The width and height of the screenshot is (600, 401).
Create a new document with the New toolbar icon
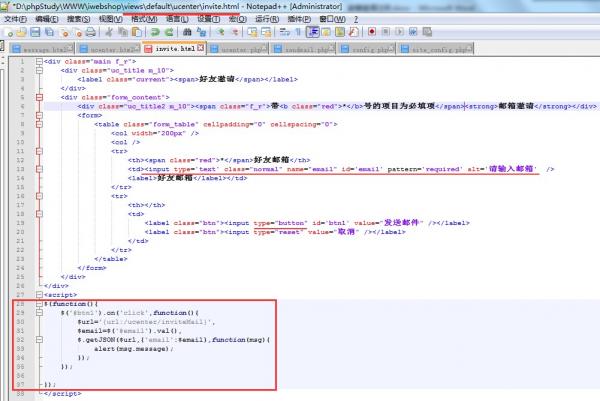coord(8,32)
